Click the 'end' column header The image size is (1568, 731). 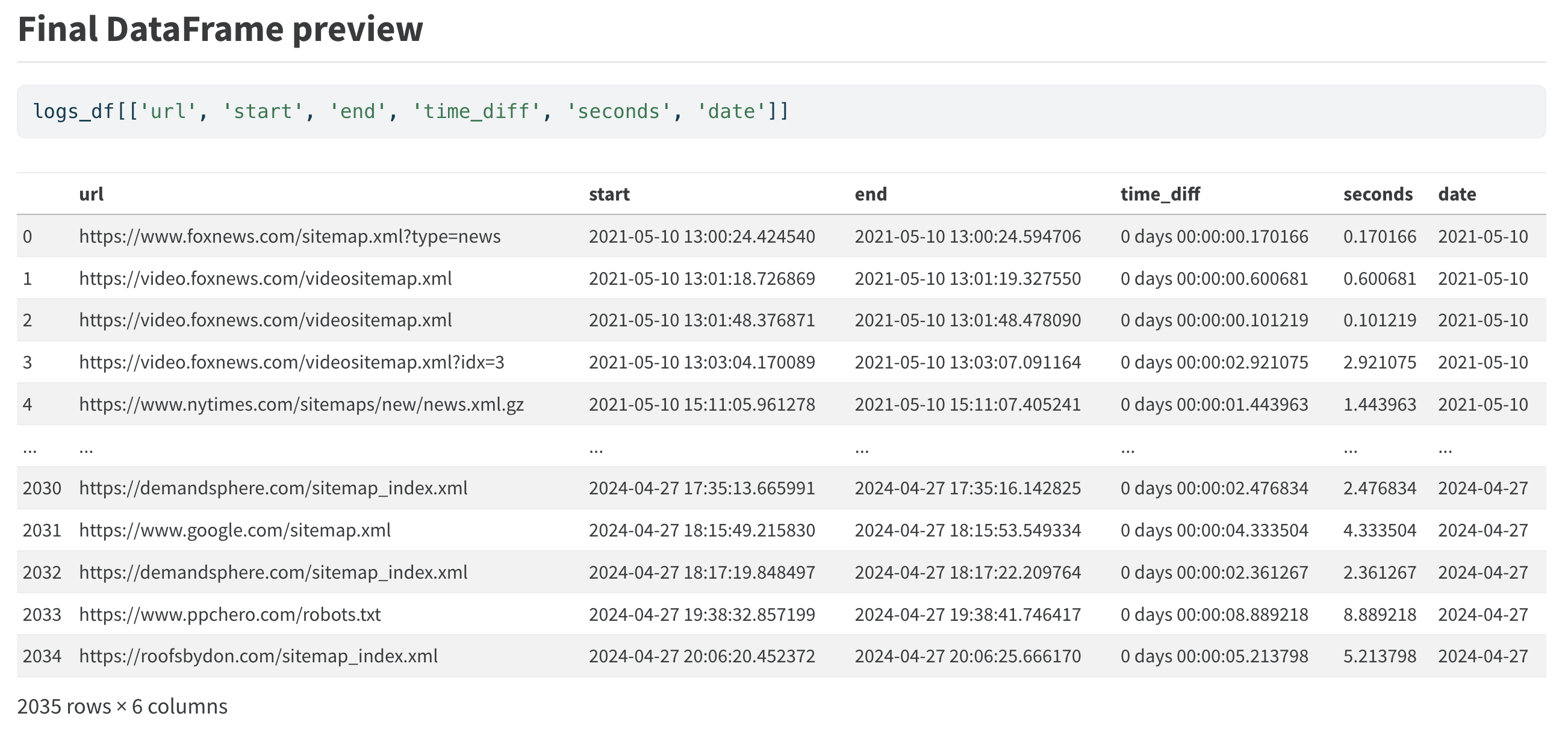click(x=871, y=194)
